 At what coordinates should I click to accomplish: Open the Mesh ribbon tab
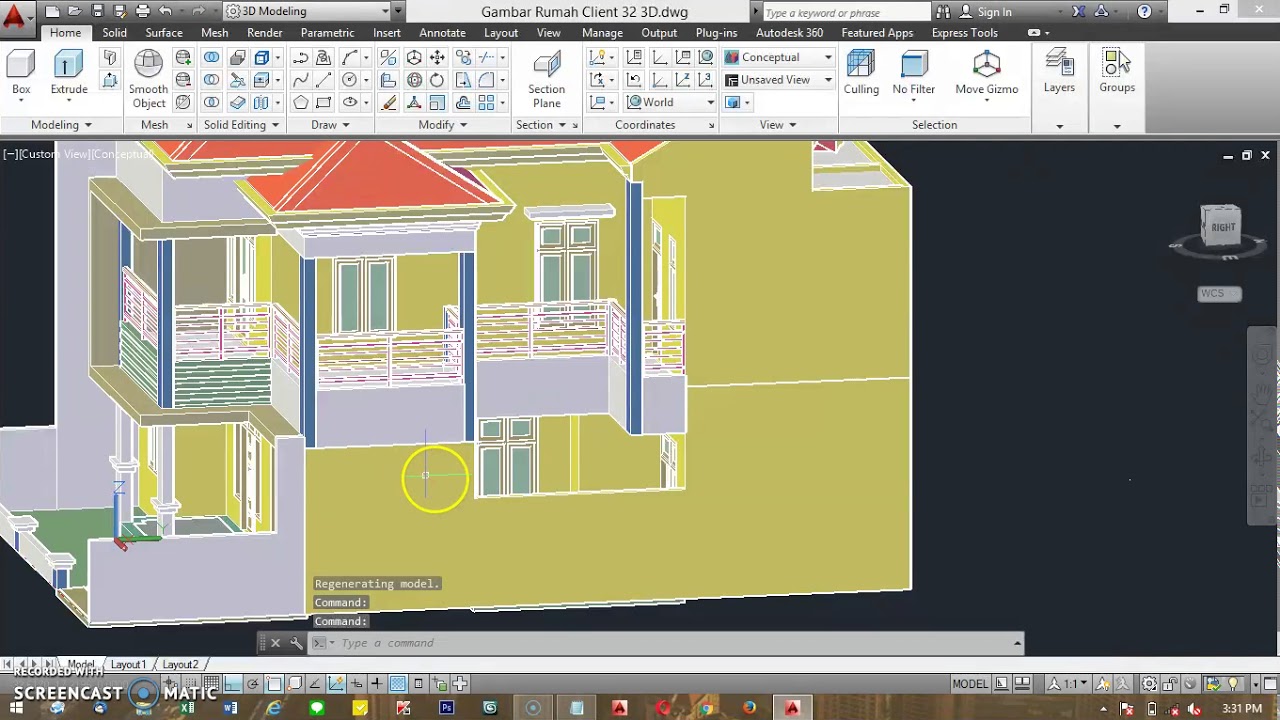click(x=214, y=33)
